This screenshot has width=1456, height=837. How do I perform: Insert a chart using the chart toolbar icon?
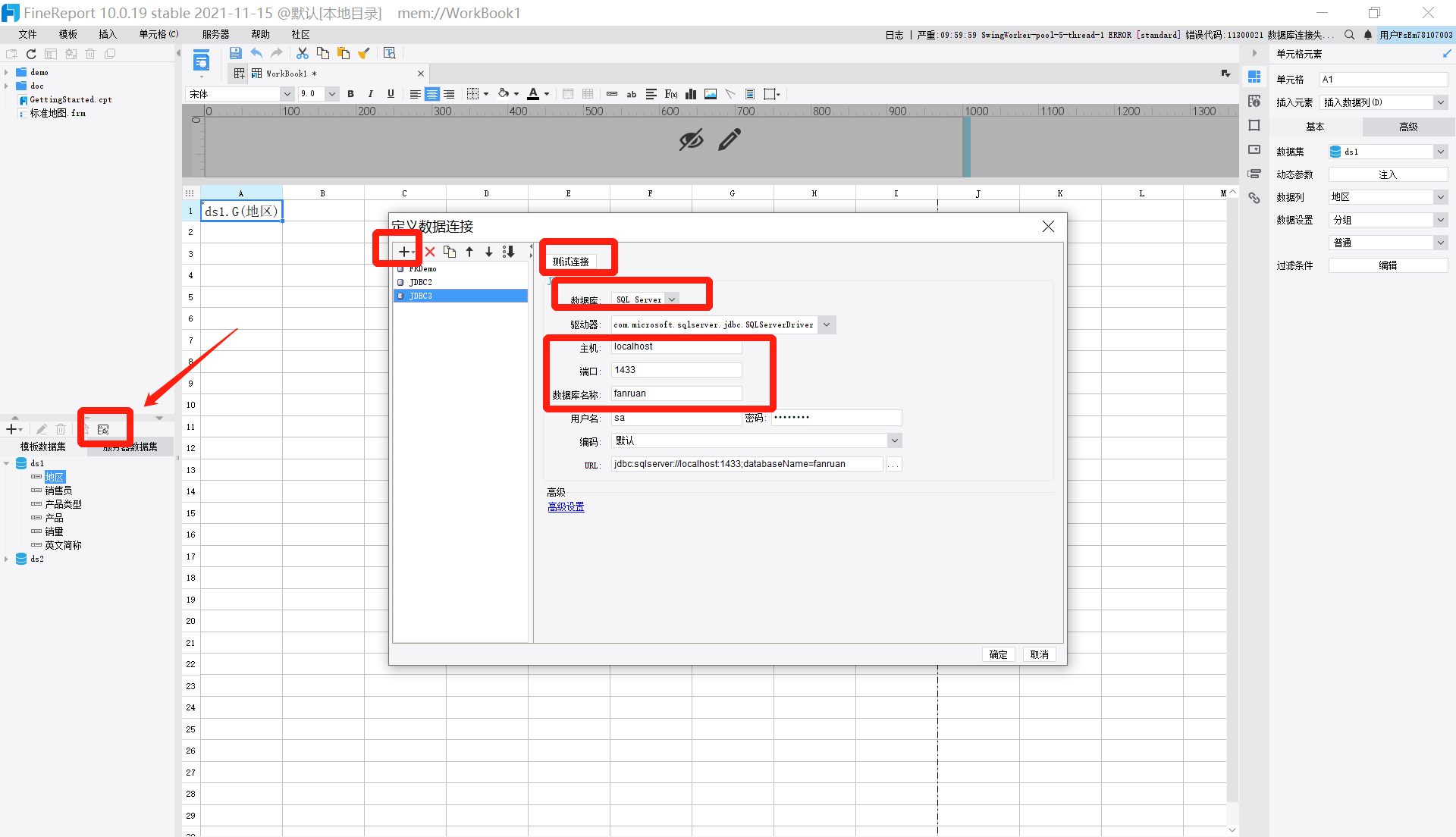(691, 93)
